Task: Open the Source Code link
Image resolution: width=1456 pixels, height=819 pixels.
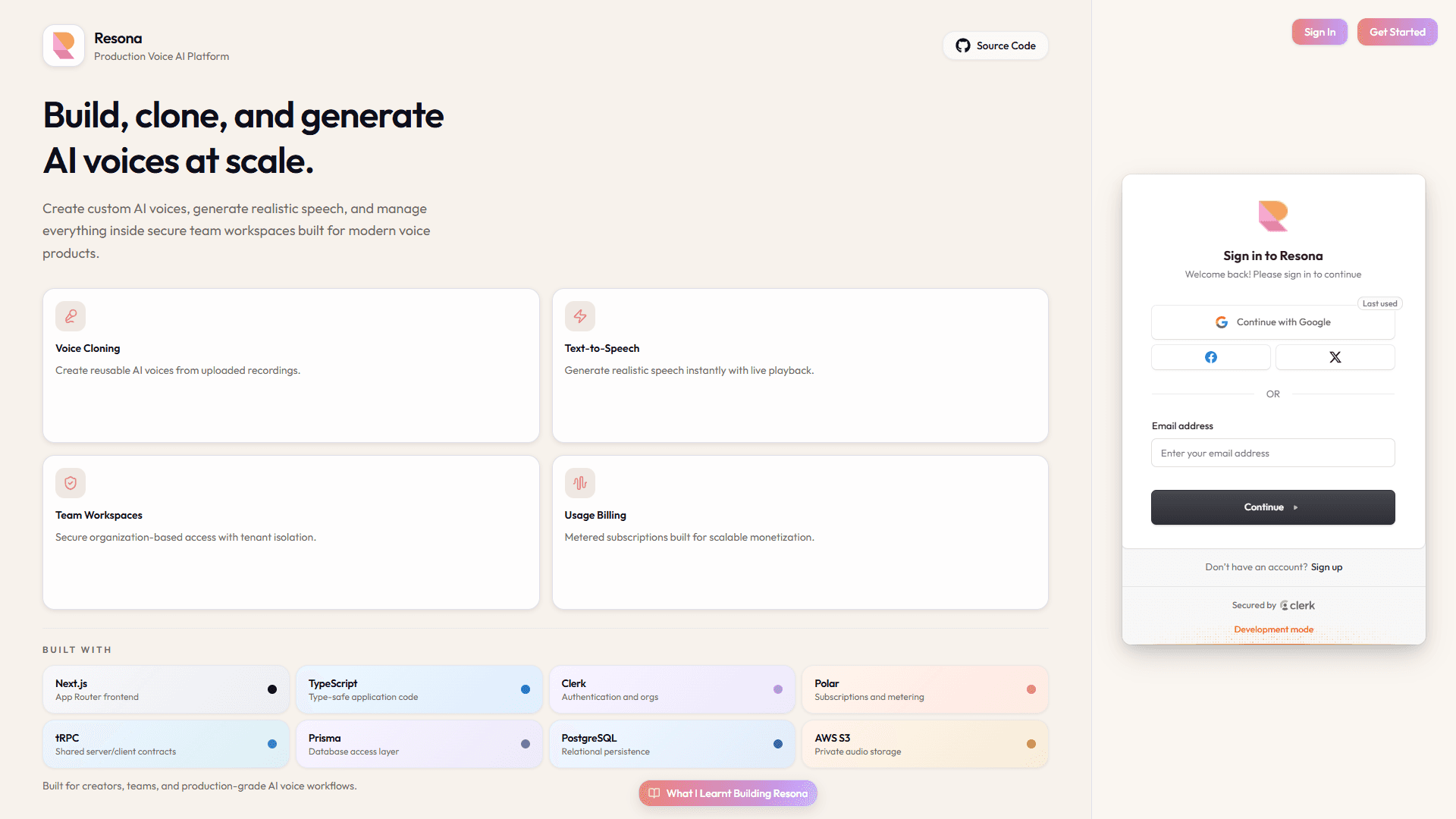Action: coord(996,45)
